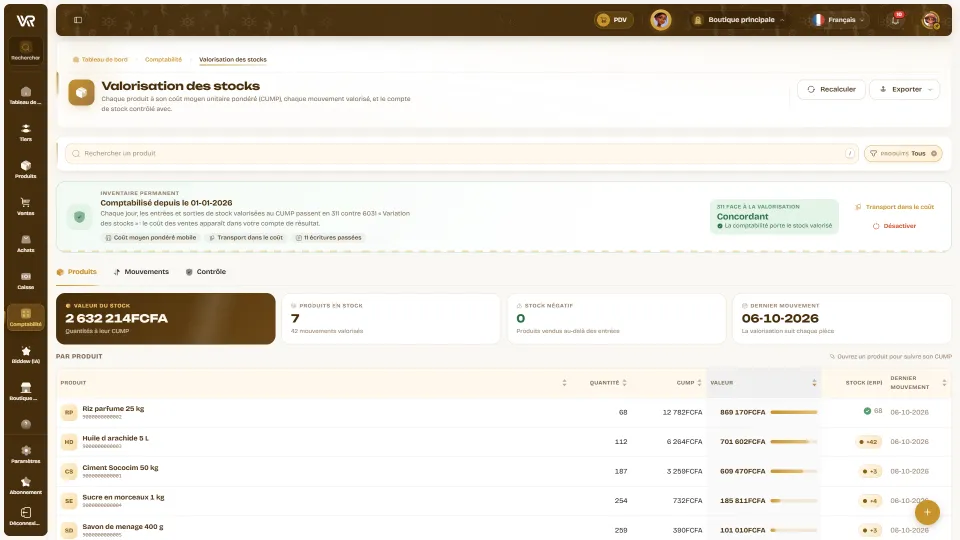Open the Français language dropdown
The image size is (960, 540).
[x=838, y=20]
